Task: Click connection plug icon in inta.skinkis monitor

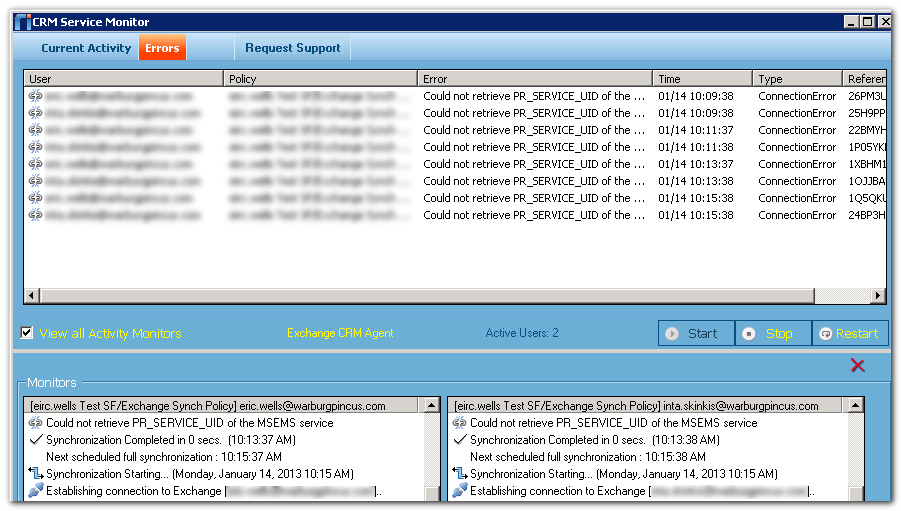Action: [459, 491]
